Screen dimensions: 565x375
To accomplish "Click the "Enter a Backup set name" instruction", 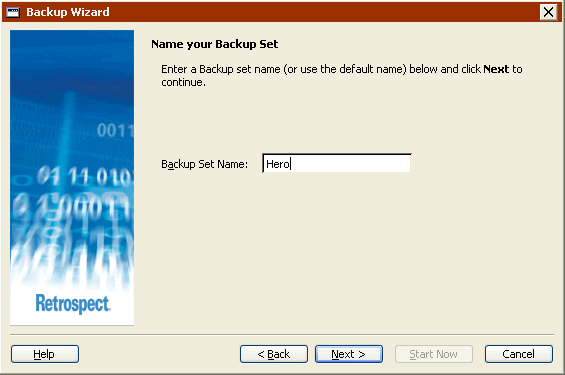I will pos(221,69).
